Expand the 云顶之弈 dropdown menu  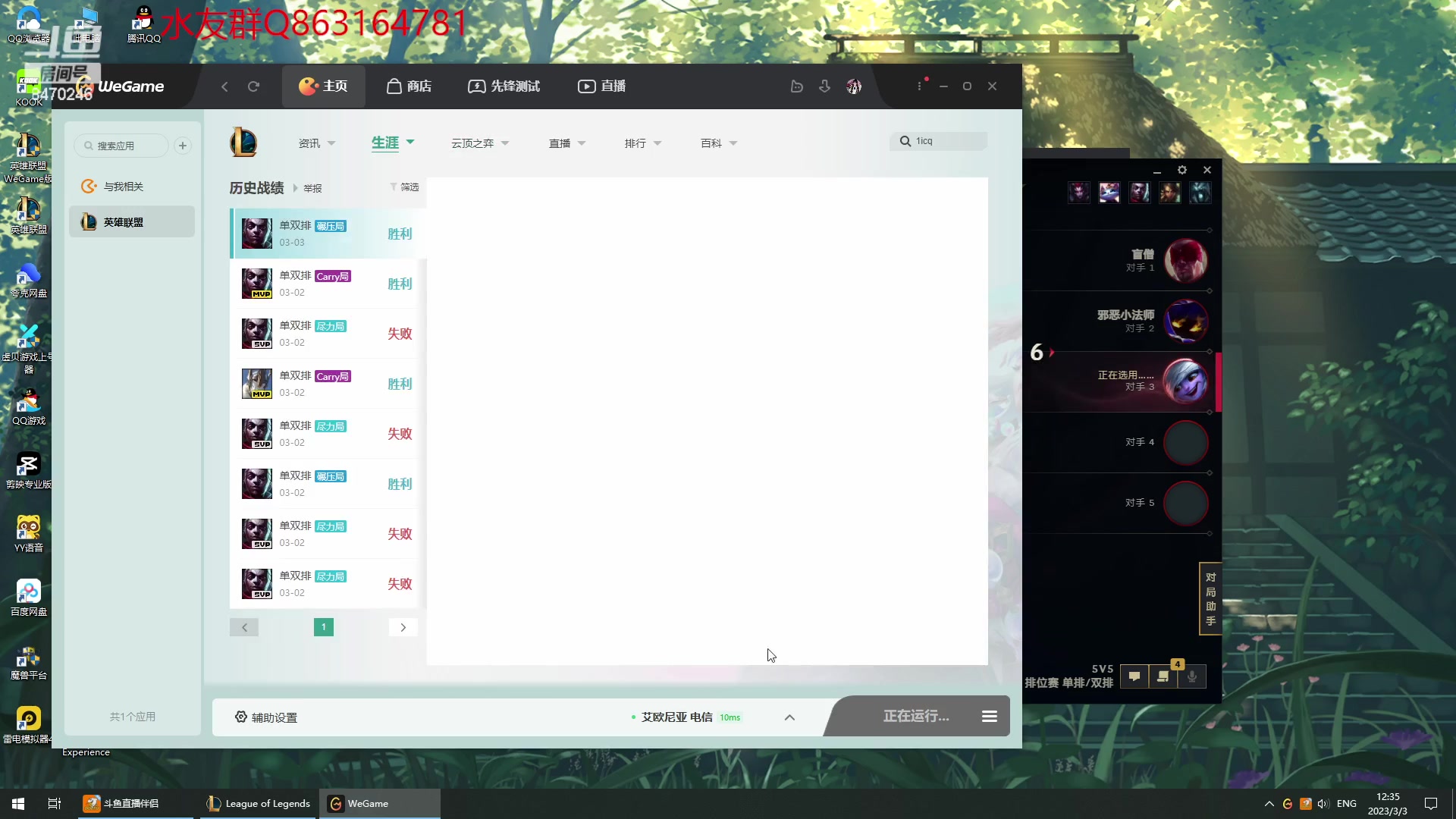click(479, 143)
